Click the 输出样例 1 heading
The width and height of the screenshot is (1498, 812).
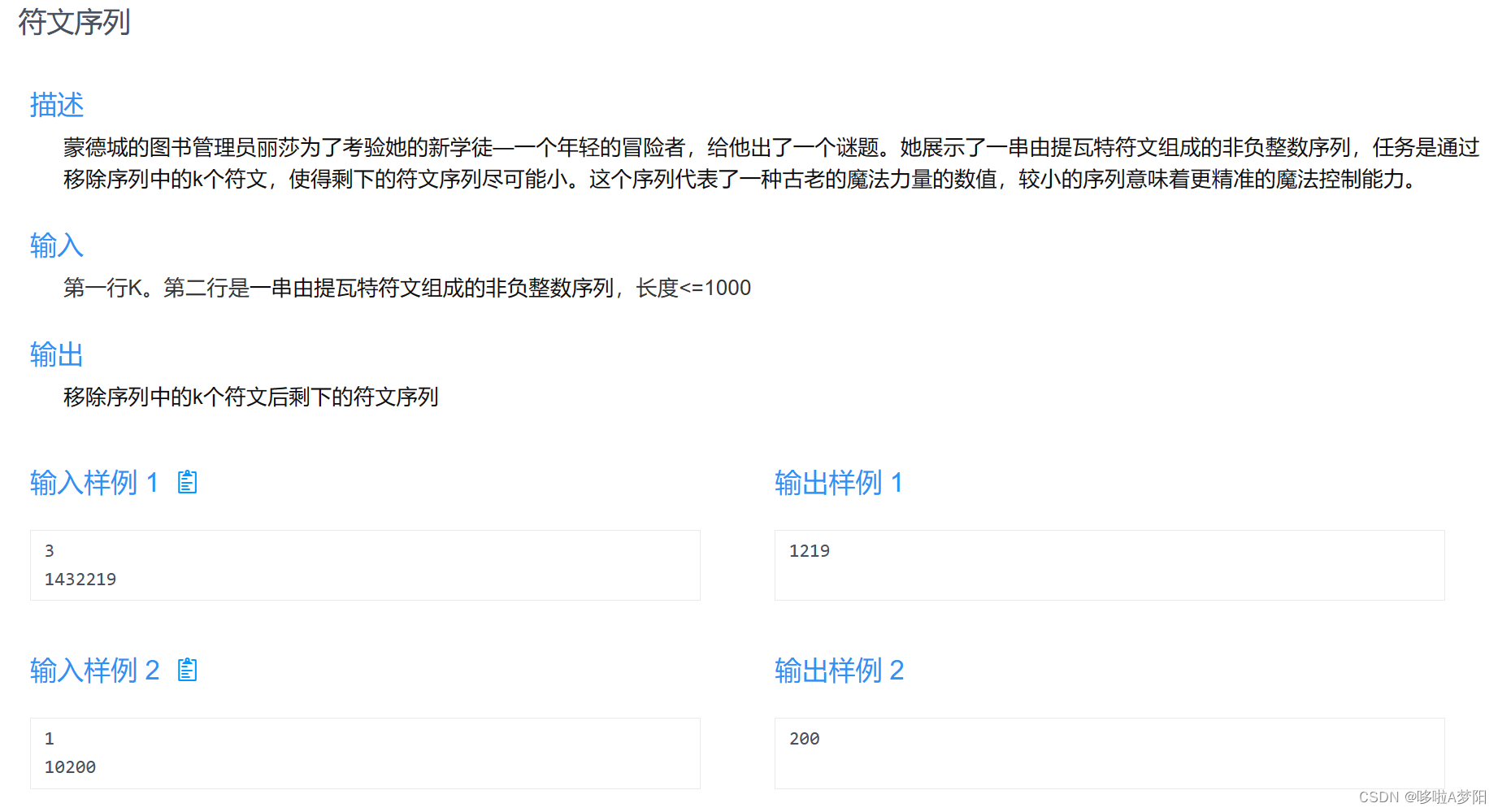coord(839,483)
